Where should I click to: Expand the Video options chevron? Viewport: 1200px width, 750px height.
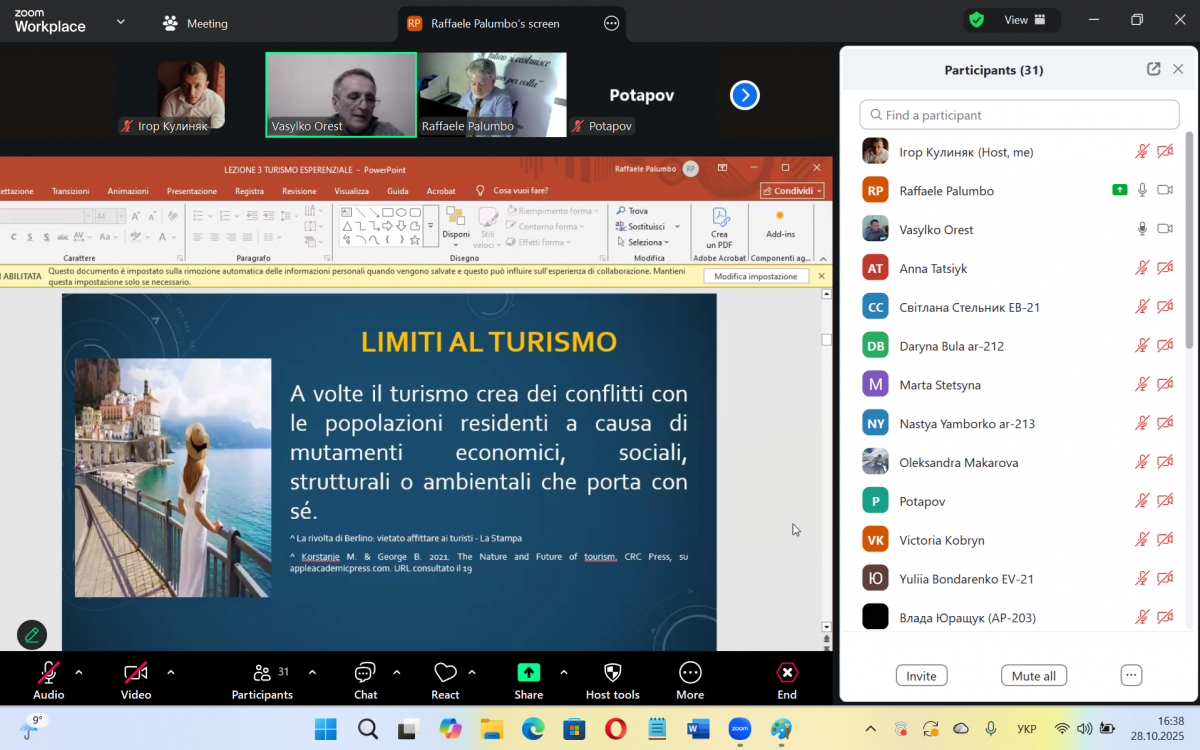point(170,672)
